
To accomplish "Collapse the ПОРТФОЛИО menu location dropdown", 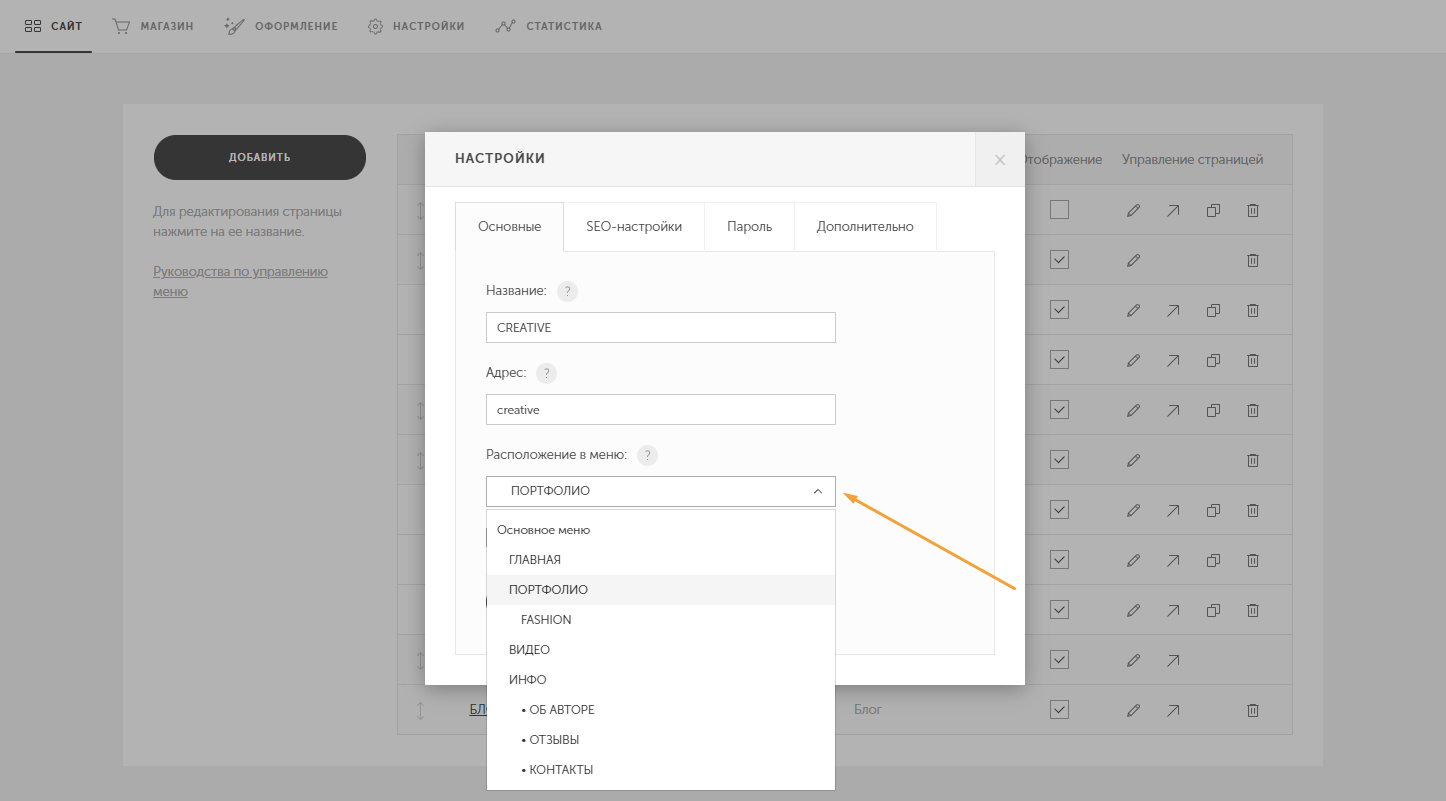I will [661, 491].
